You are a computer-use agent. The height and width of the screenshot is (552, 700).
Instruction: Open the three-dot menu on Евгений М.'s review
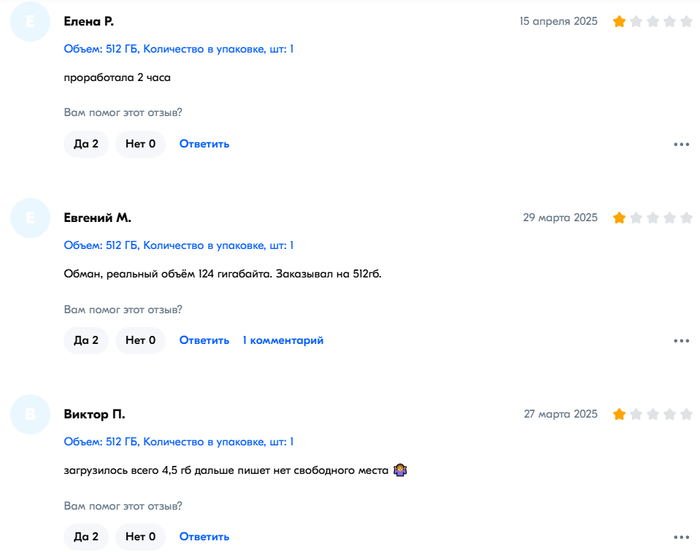click(681, 341)
